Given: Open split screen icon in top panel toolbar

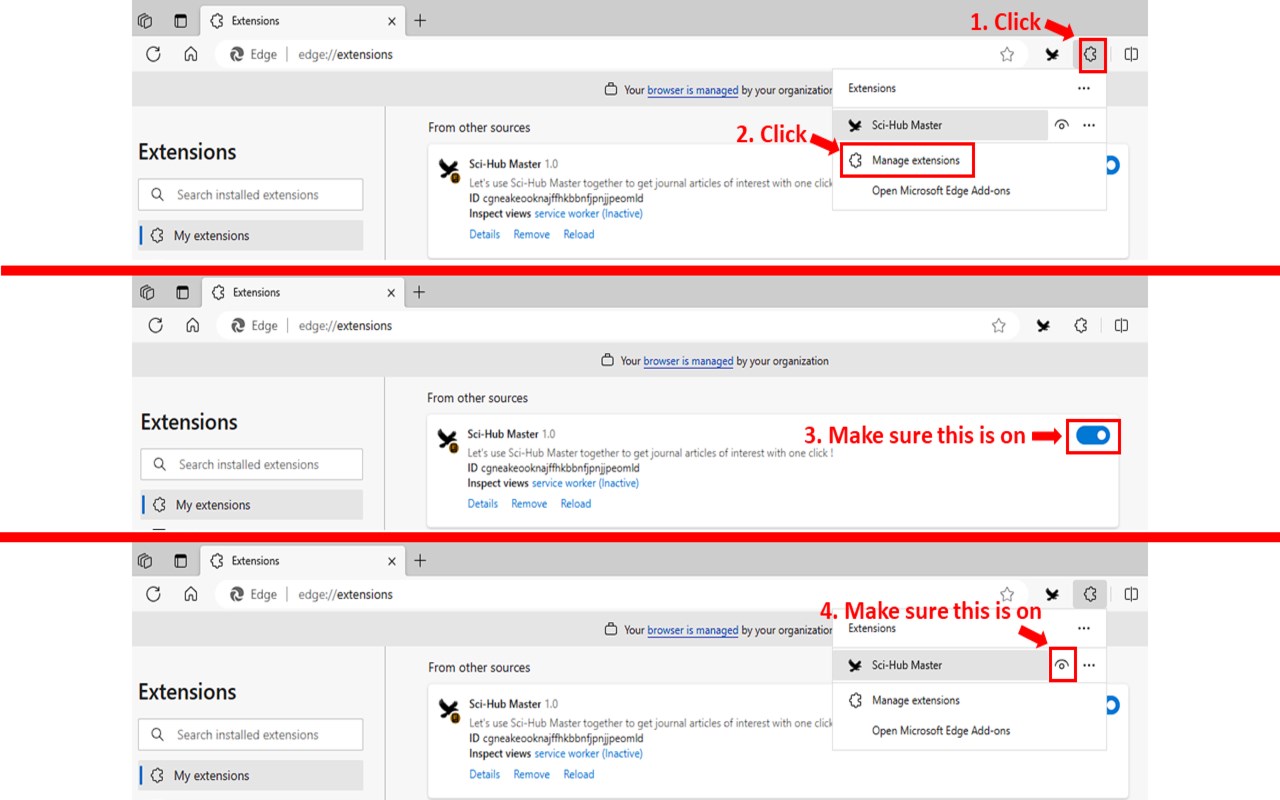Looking at the screenshot, I should point(1131,55).
